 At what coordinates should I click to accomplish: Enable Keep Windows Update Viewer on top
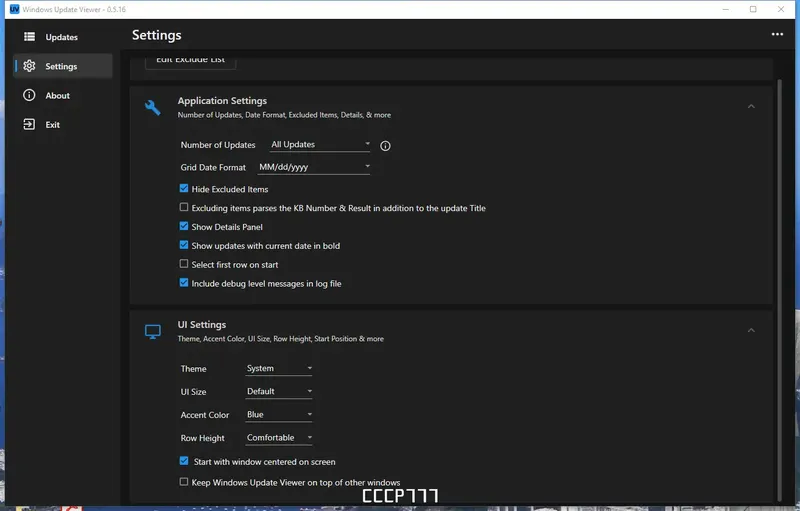coord(184,482)
